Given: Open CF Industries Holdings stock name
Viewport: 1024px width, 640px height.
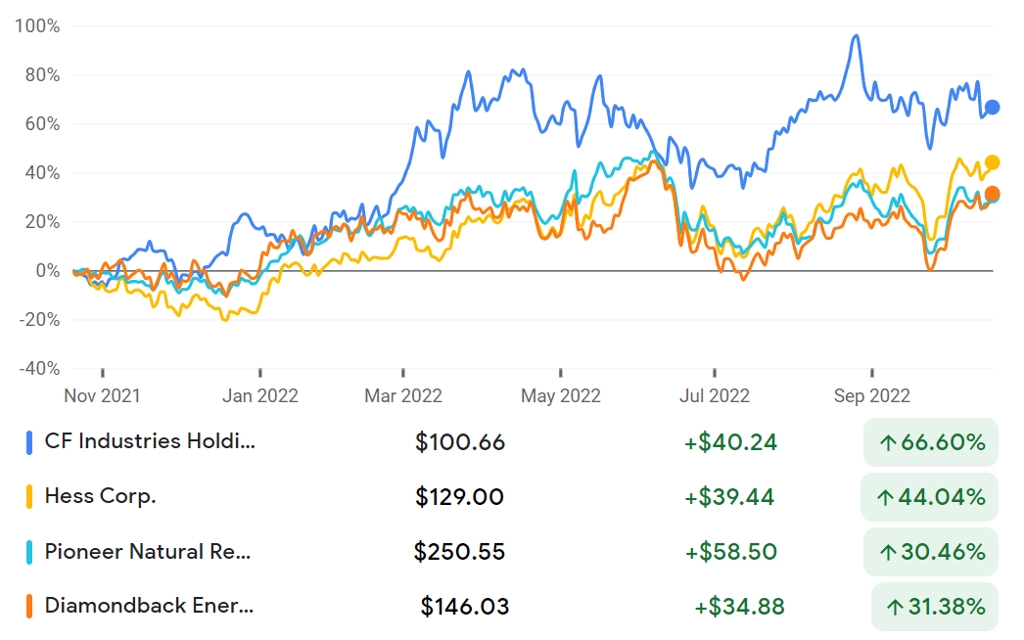Looking at the screenshot, I should click(x=150, y=441).
